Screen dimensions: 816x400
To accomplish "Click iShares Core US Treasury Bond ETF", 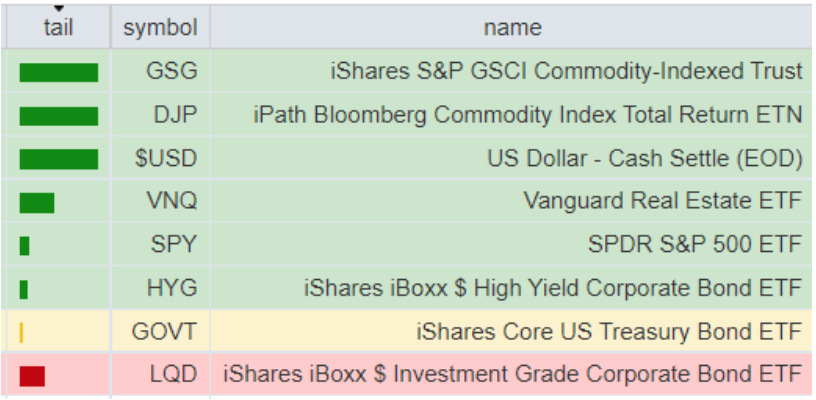I will 609,331.
